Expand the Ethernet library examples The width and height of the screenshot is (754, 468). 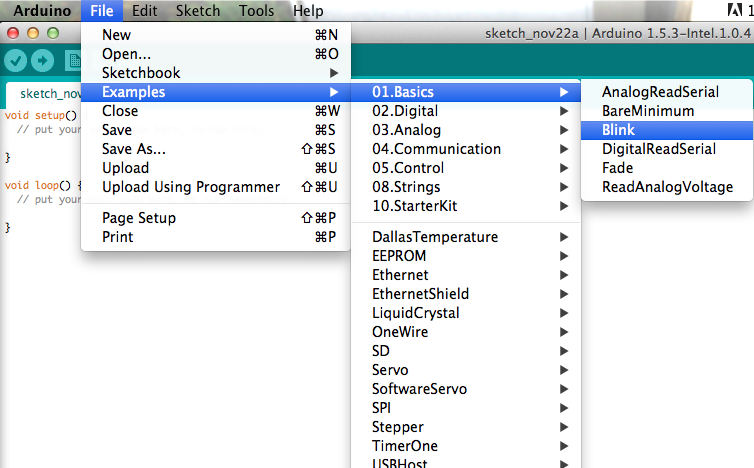click(466, 275)
